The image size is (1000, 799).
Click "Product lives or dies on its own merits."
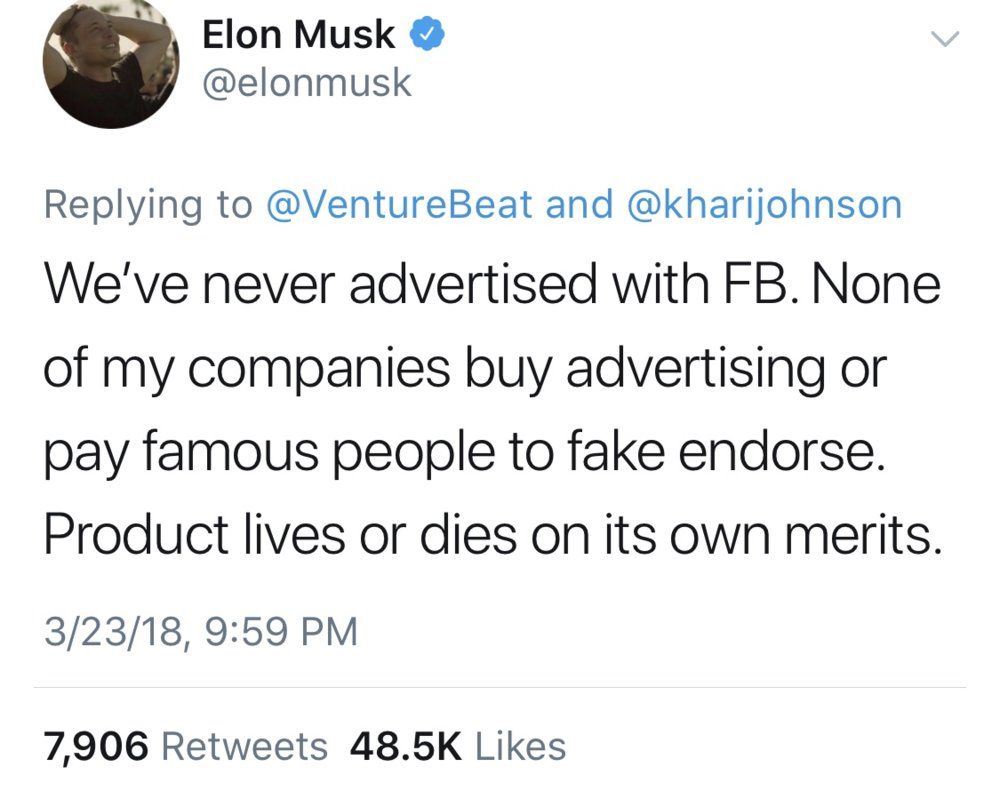[492, 538]
